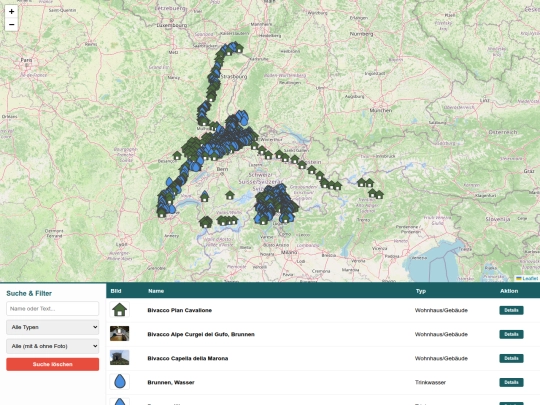Click the 'Trinkwasser' type cell

[x=430, y=383]
